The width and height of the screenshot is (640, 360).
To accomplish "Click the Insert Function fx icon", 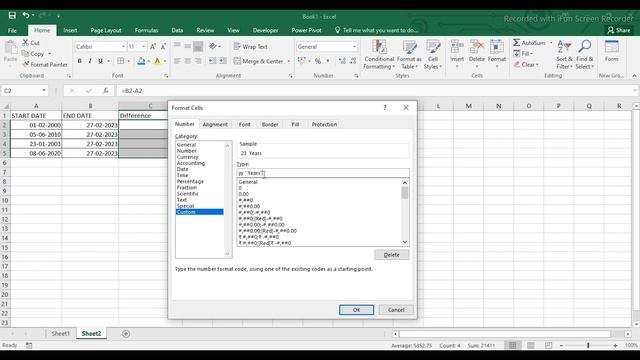I will [x=106, y=91].
